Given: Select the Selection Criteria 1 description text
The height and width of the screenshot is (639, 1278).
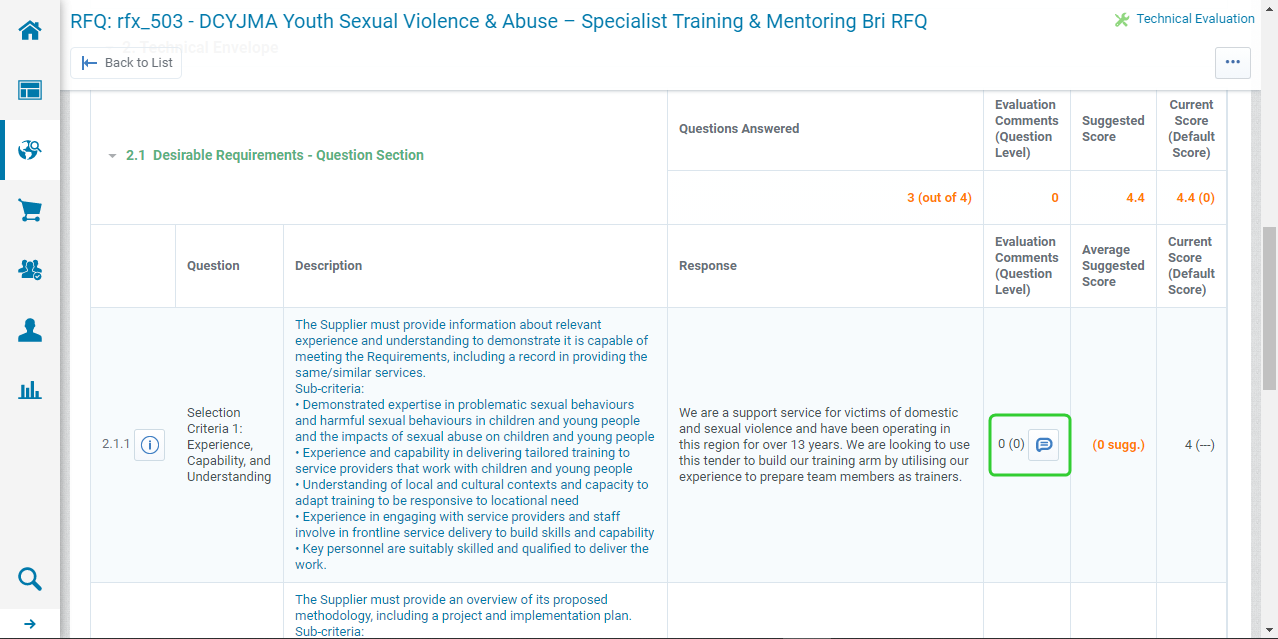Looking at the screenshot, I should 475,444.
